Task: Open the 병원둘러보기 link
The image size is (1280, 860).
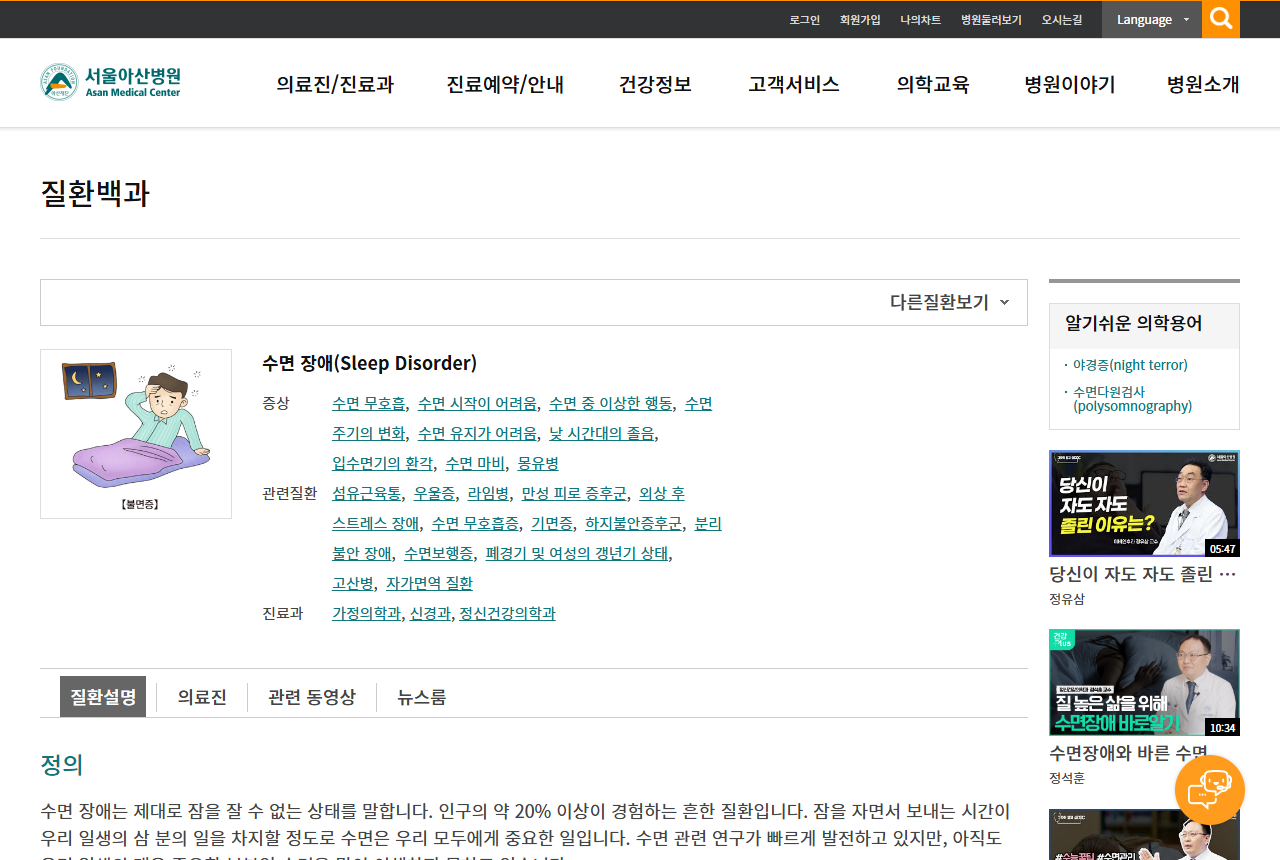Action: 991,20
